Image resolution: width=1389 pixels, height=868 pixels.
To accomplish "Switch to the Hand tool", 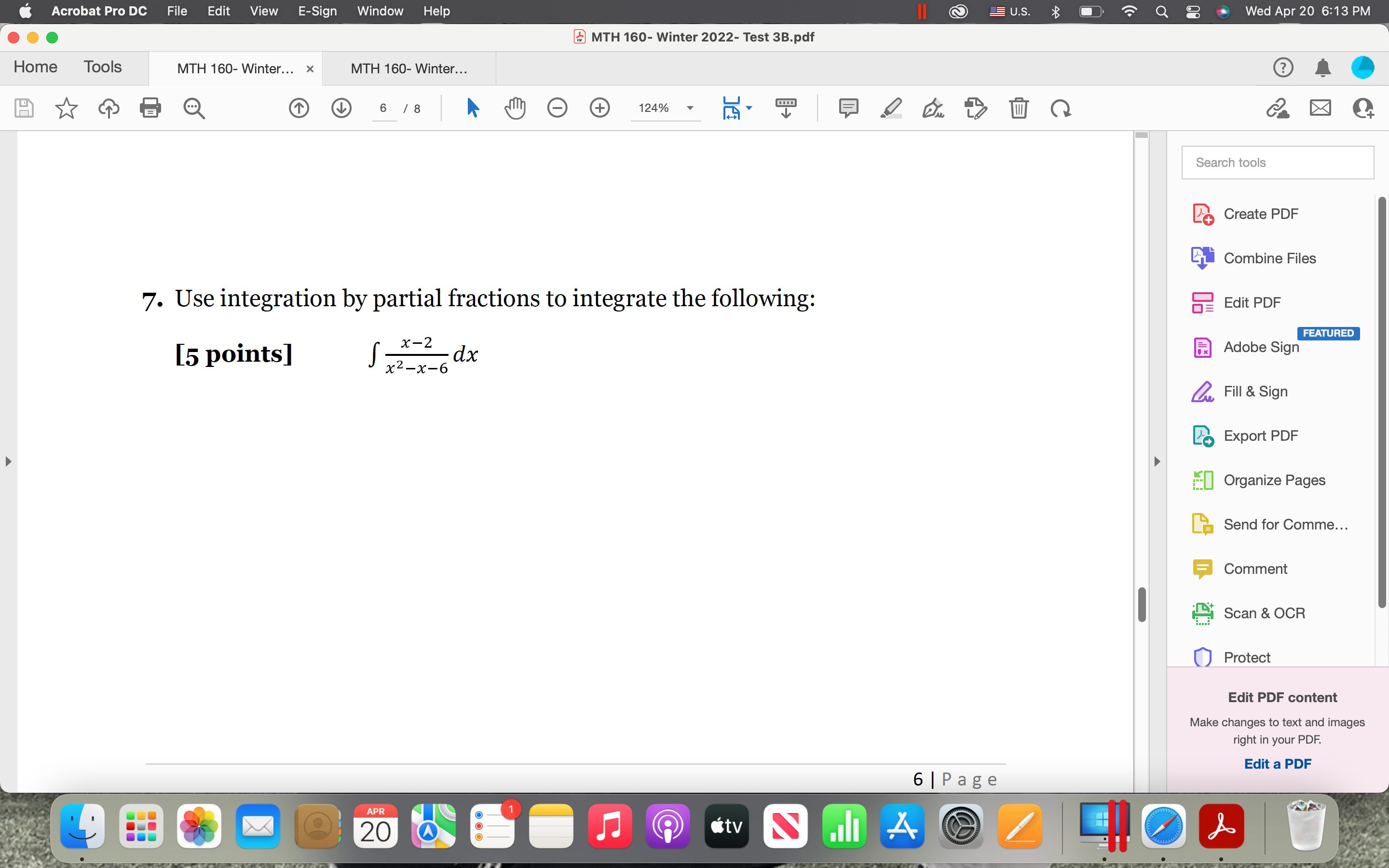I will coord(514,108).
